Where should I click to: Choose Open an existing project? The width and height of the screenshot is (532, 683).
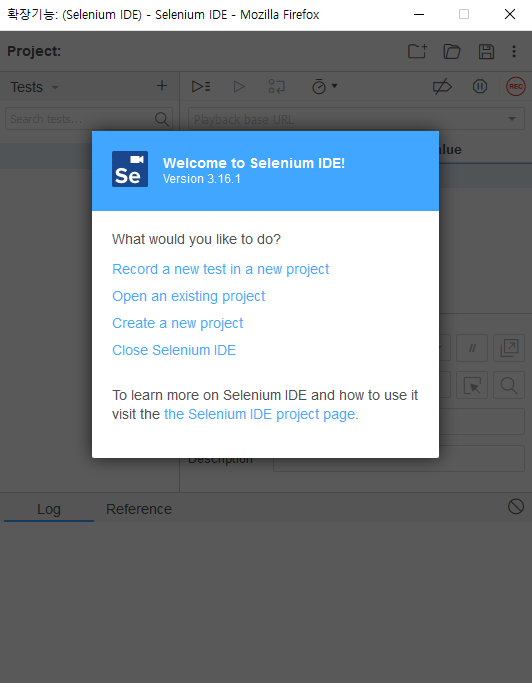[x=189, y=296]
